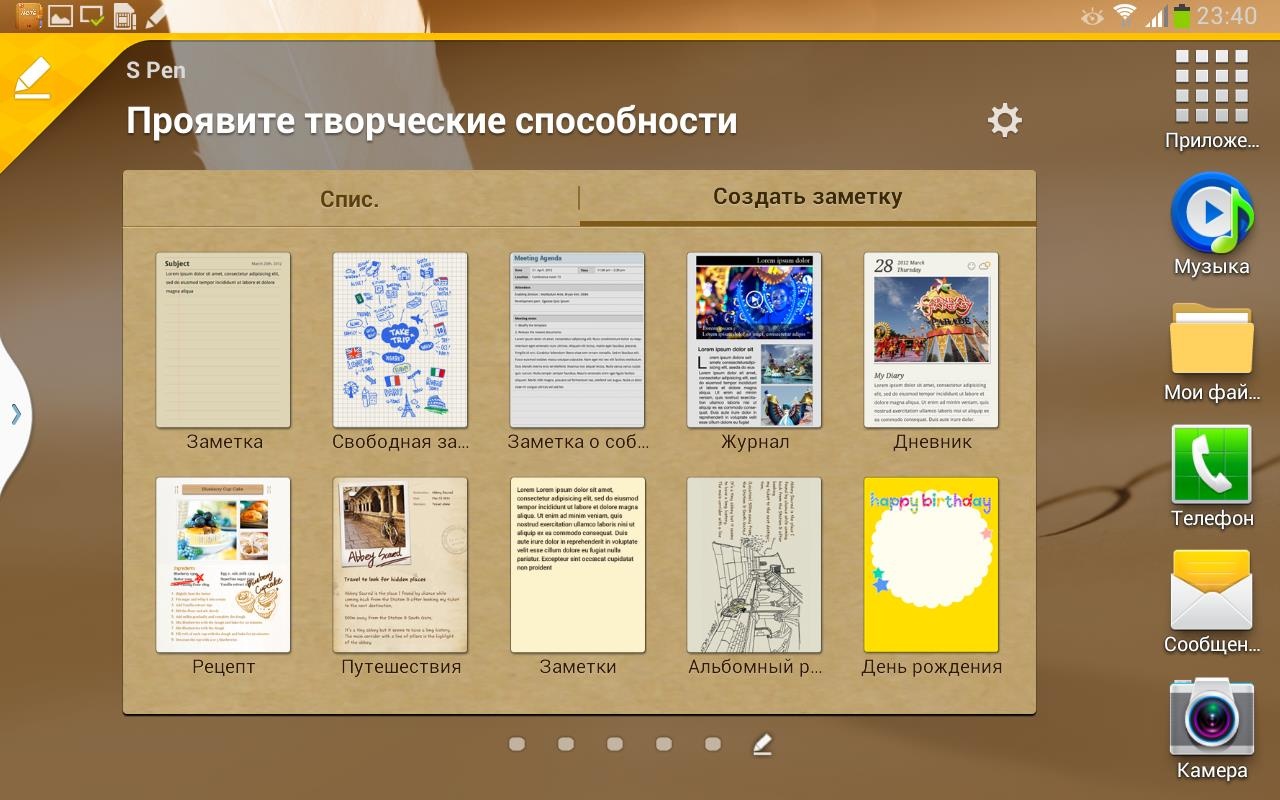Choose the Рецепт recipe template

223,565
